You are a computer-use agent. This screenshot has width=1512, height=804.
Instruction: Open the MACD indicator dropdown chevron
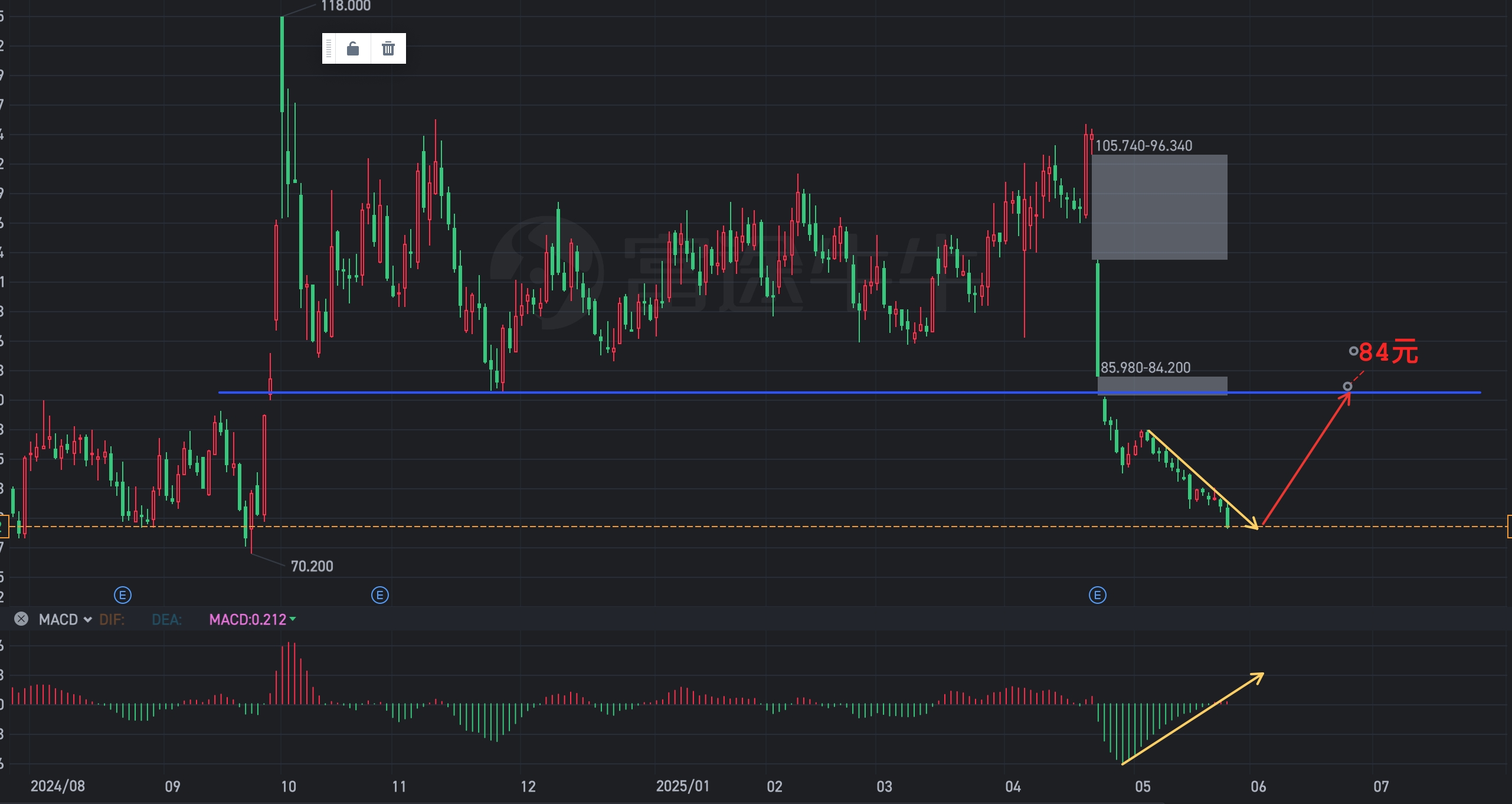coord(88,620)
